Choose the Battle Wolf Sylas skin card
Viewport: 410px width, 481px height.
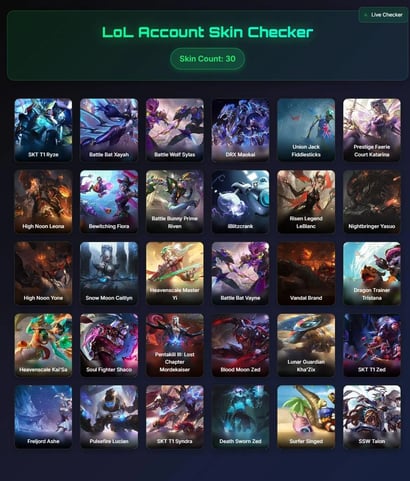tap(175, 130)
